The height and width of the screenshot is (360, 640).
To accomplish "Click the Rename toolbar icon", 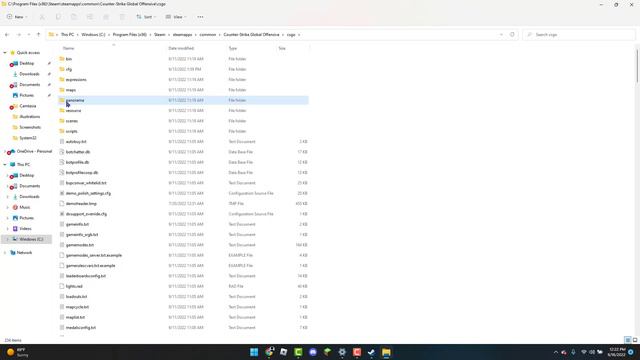I will pyautogui.click(x=90, y=17).
